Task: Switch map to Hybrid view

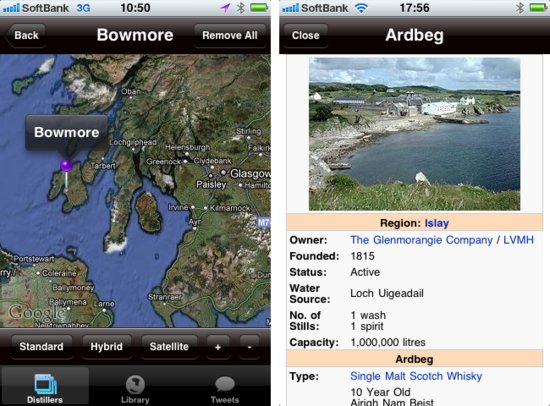Action: (x=107, y=347)
